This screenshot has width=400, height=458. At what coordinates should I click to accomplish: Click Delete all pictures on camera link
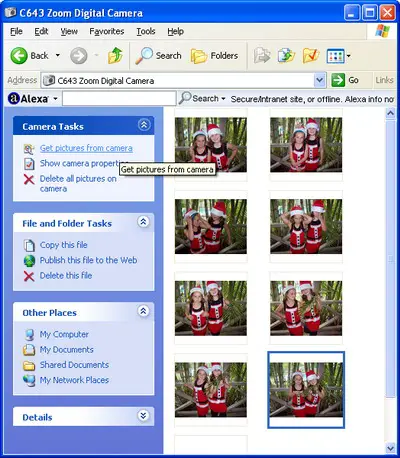click(x=78, y=184)
